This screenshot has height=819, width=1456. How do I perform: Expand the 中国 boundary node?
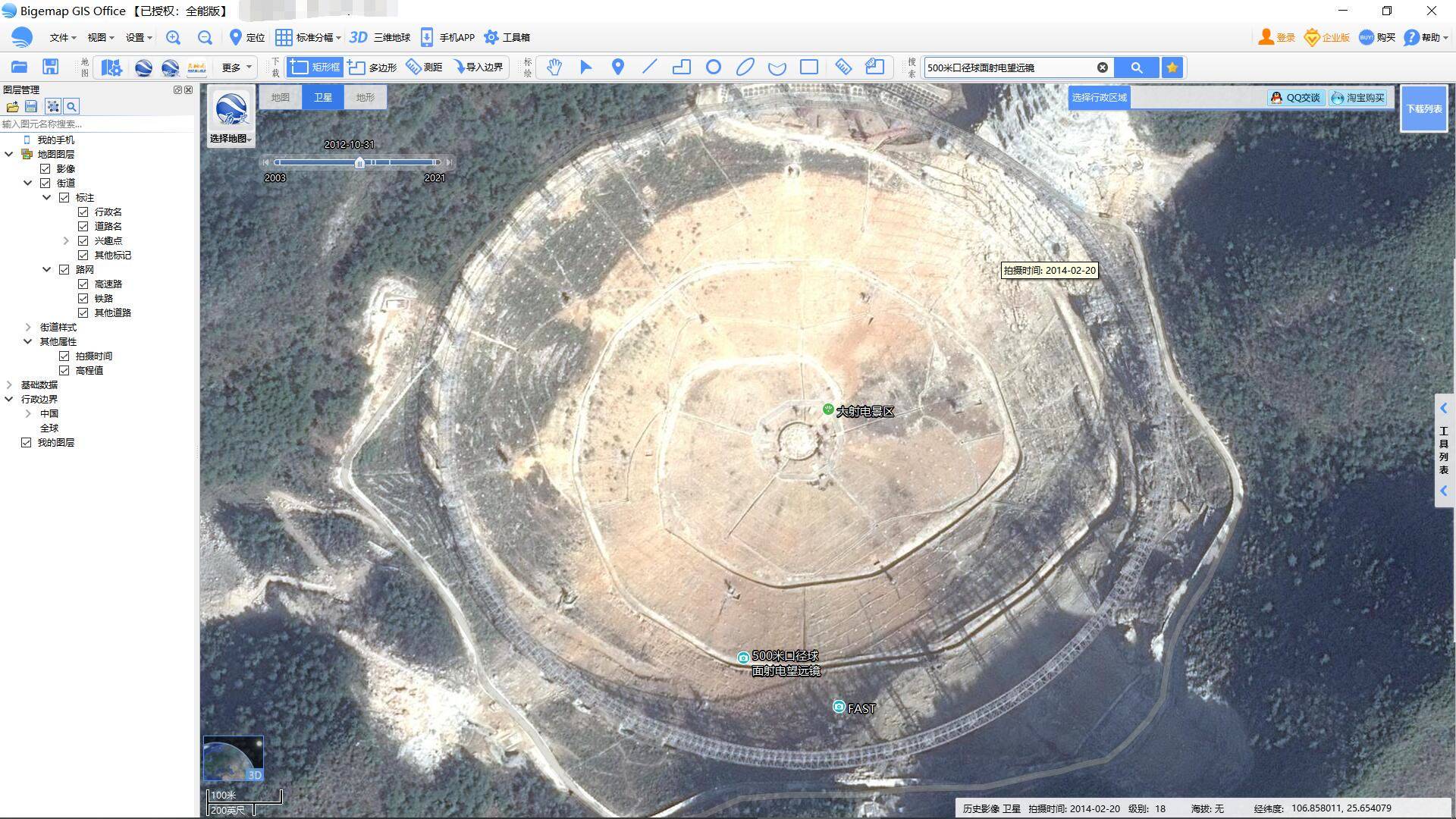(28, 414)
